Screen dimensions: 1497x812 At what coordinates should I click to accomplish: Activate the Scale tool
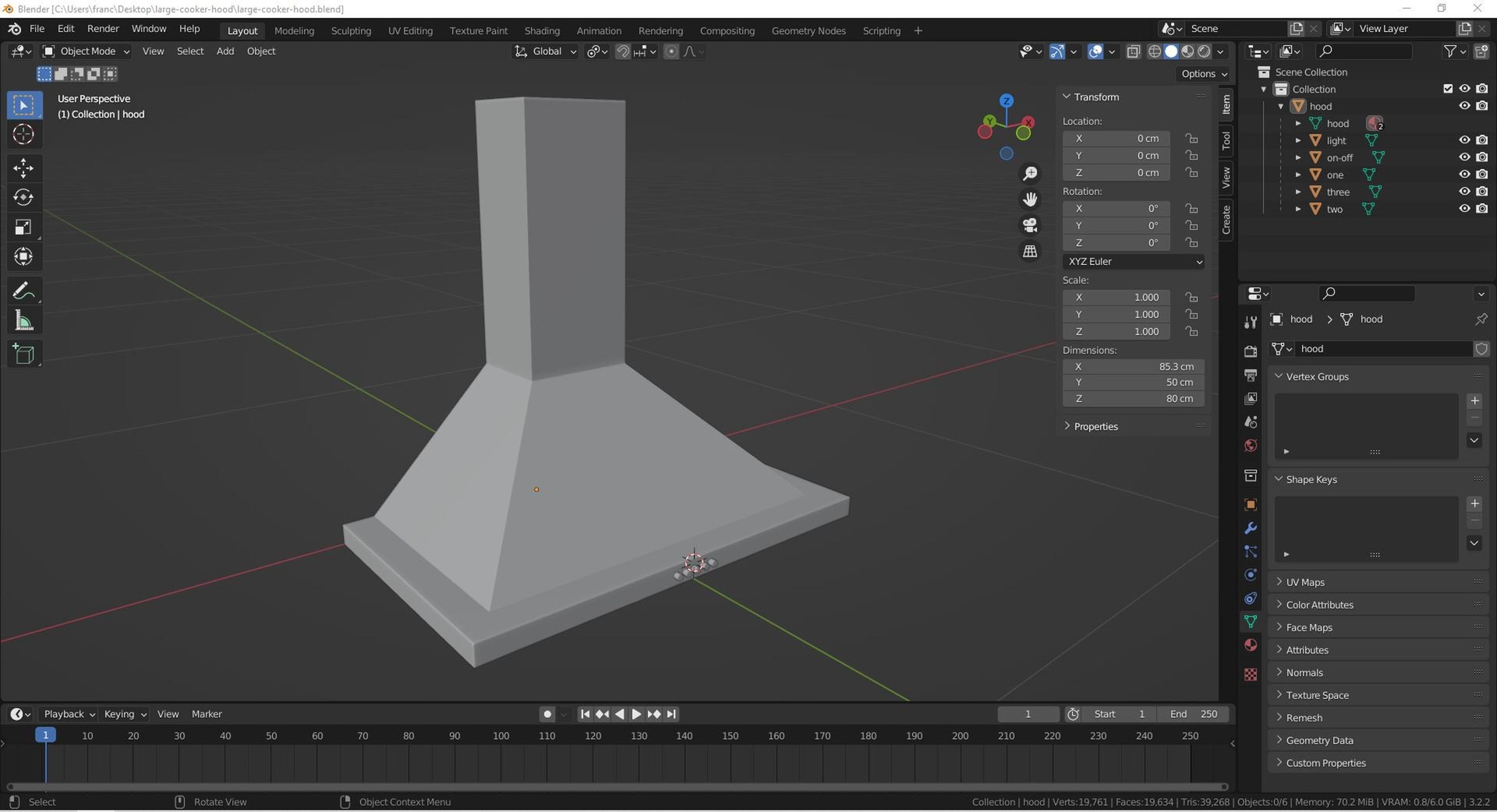[x=23, y=227]
